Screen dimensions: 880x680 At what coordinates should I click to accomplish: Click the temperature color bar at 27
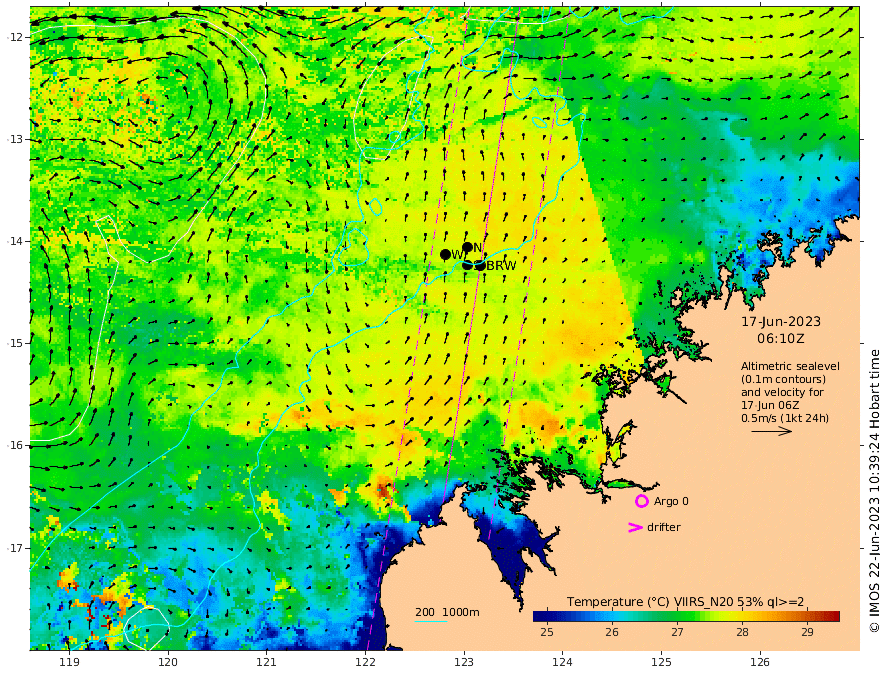coord(677,616)
